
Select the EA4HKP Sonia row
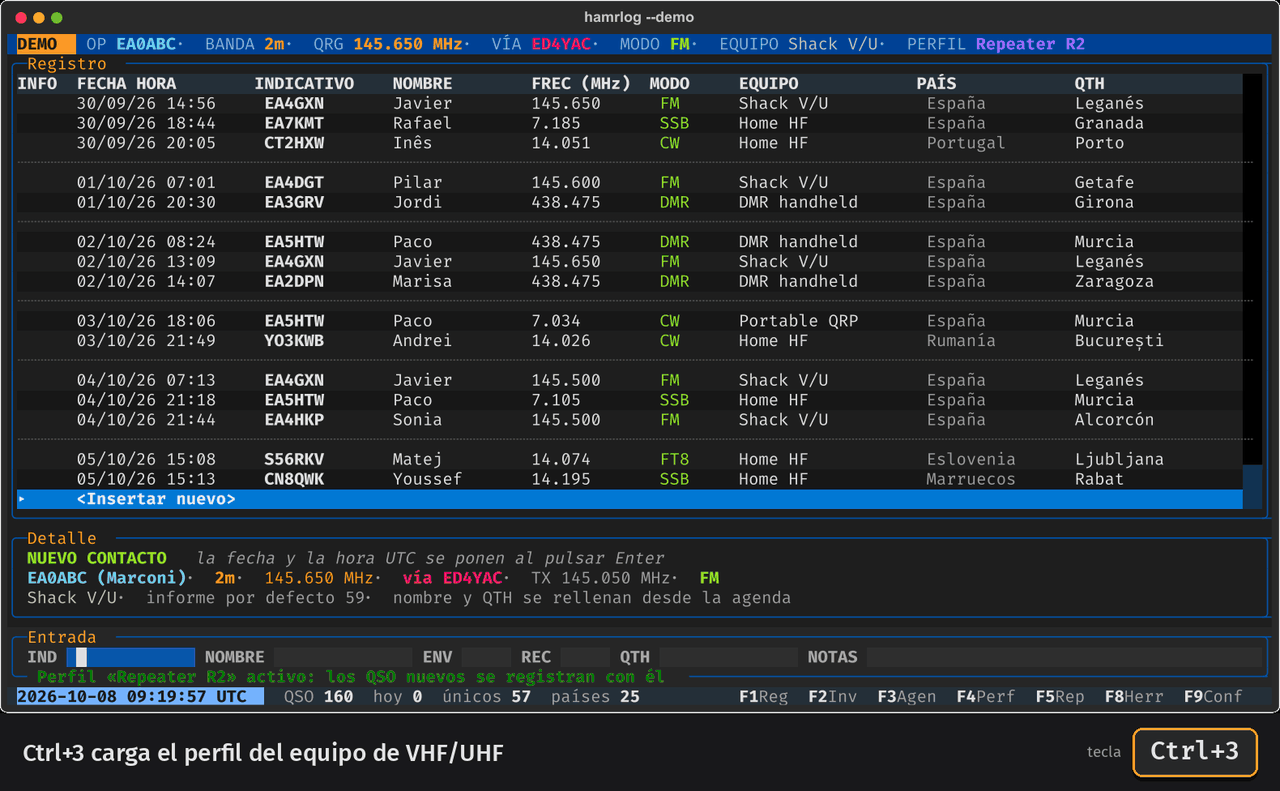[x=630, y=420]
